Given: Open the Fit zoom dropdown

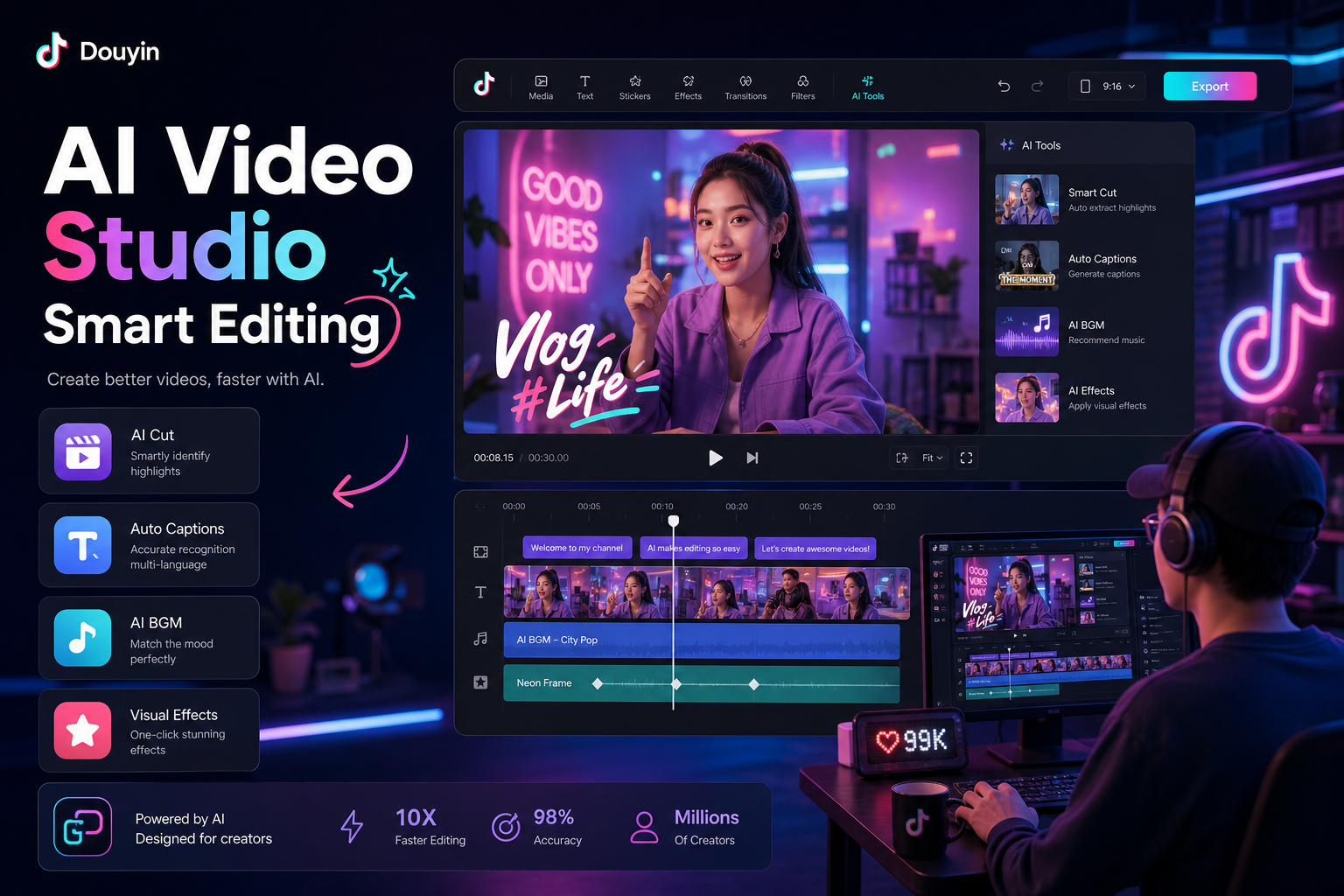Looking at the screenshot, I should pyautogui.click(x=932, y=458).
